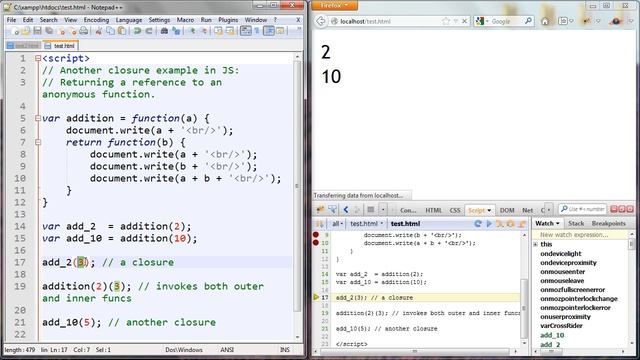
Task: Switch to the Firebug HTML panel
Action: pos(433,210)
